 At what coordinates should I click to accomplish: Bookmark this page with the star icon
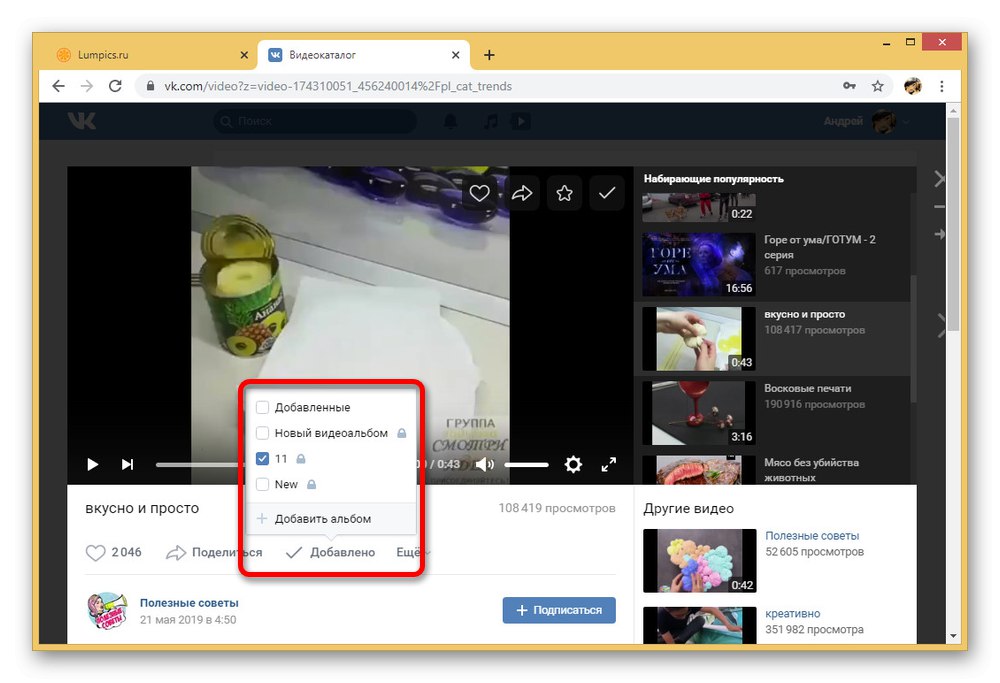click(878, 86)
